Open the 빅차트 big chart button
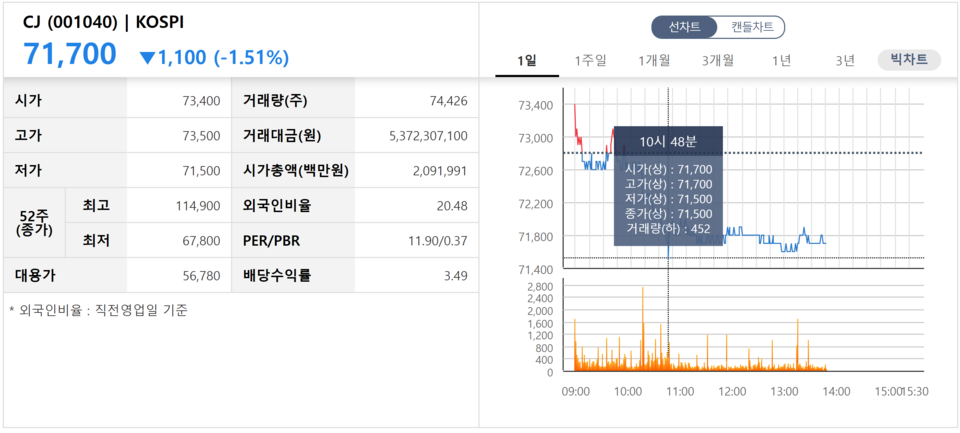 909,60
